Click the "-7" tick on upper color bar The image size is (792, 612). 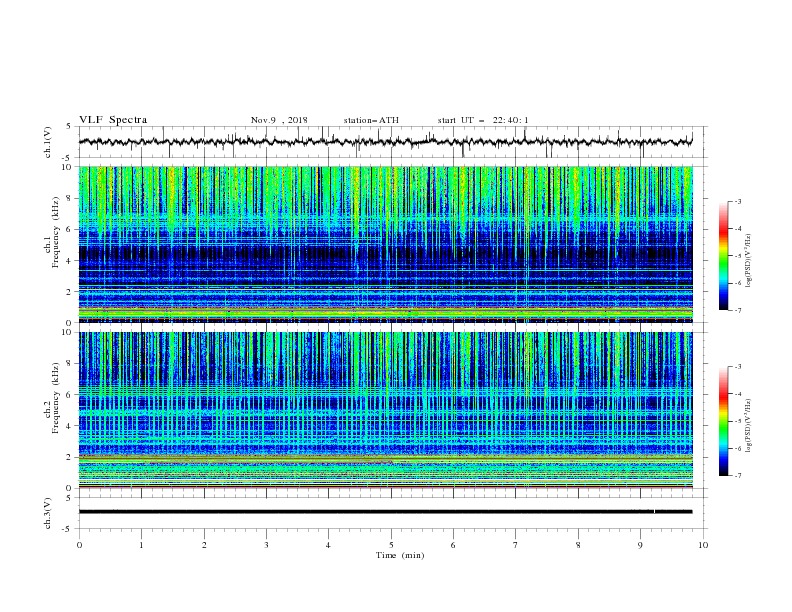tap(737, 310)
